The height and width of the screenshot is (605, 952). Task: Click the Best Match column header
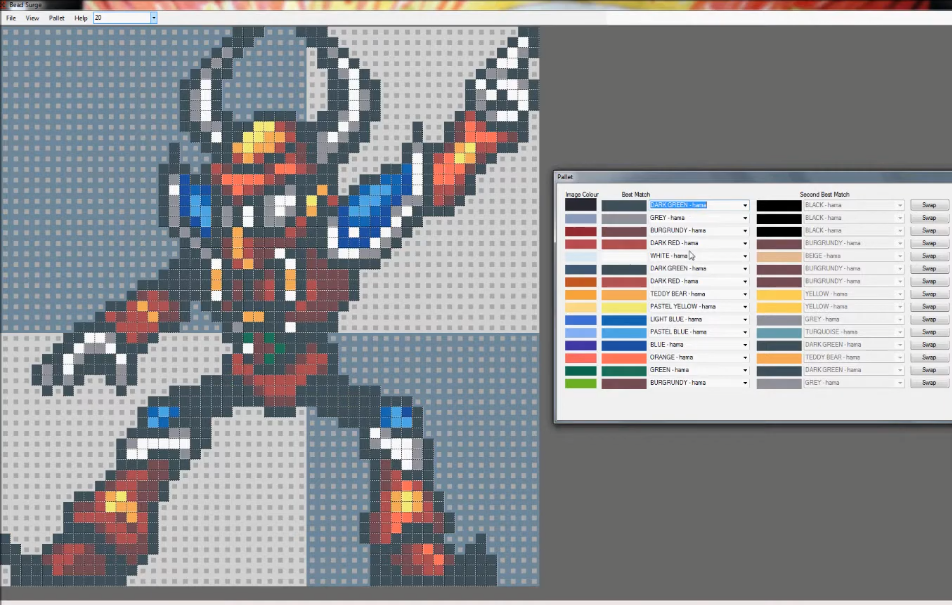[x=636, y=194]
